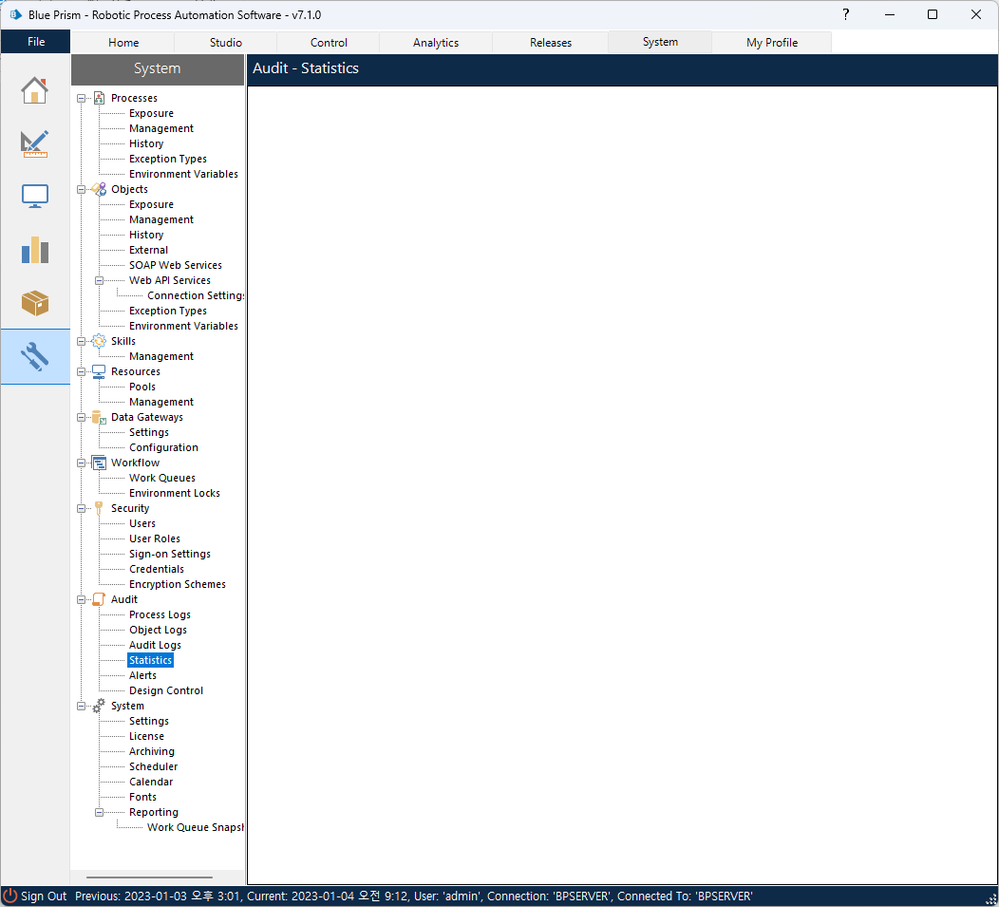Select the highlighted Statistics tree item
Viewport: 999px width, 907px height.
tap(150, 661)
